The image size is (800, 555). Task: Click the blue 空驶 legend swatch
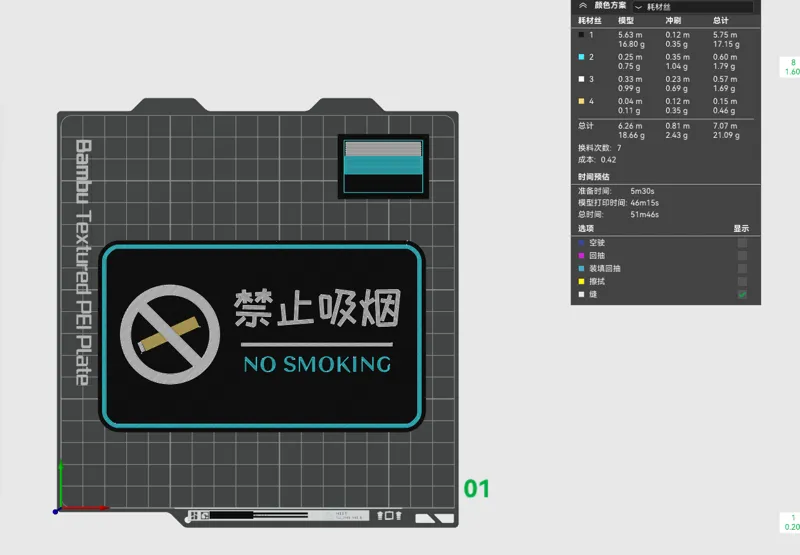pos(581,243)
